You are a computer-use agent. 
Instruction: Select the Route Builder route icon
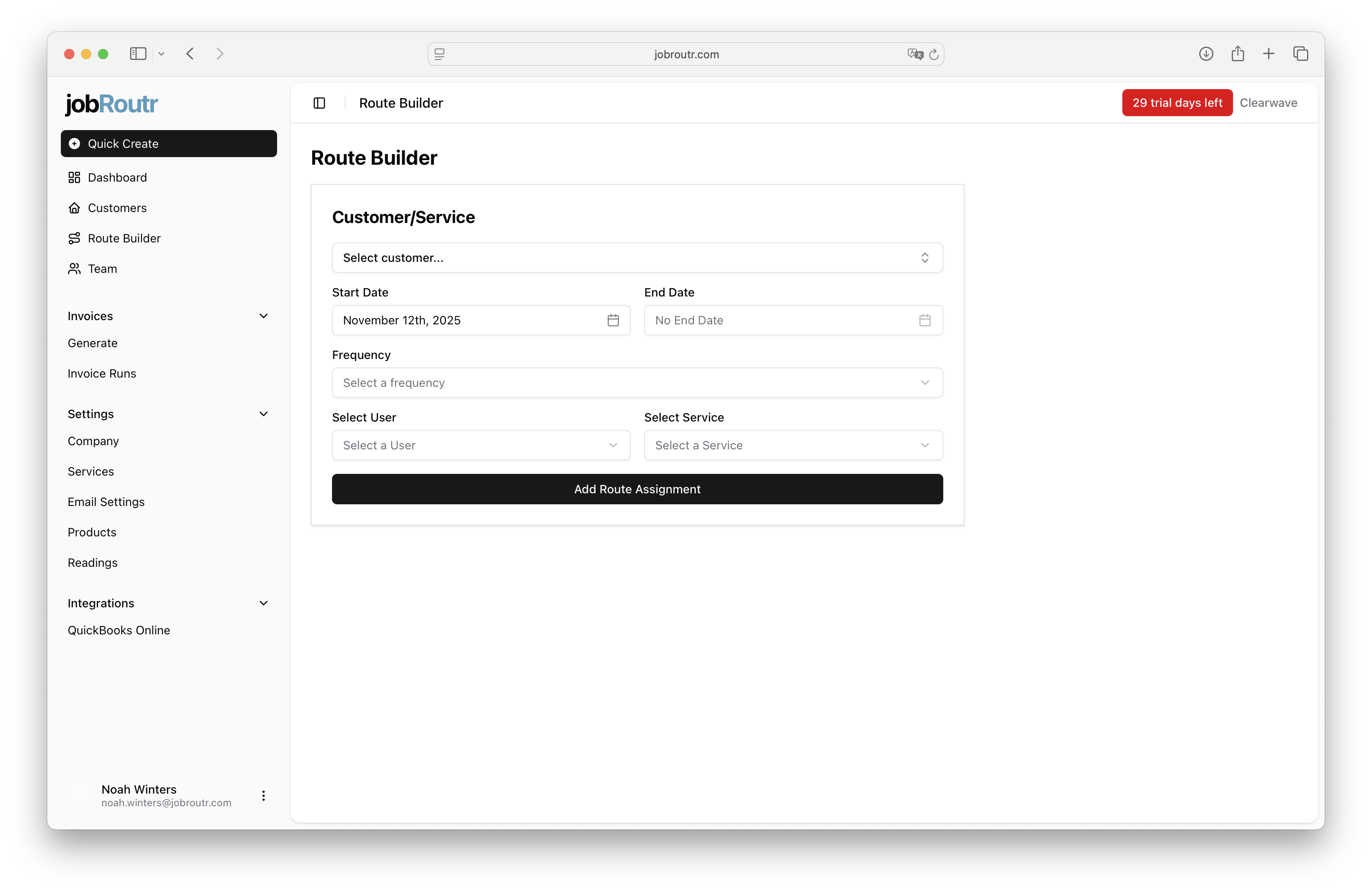point(75,238)
